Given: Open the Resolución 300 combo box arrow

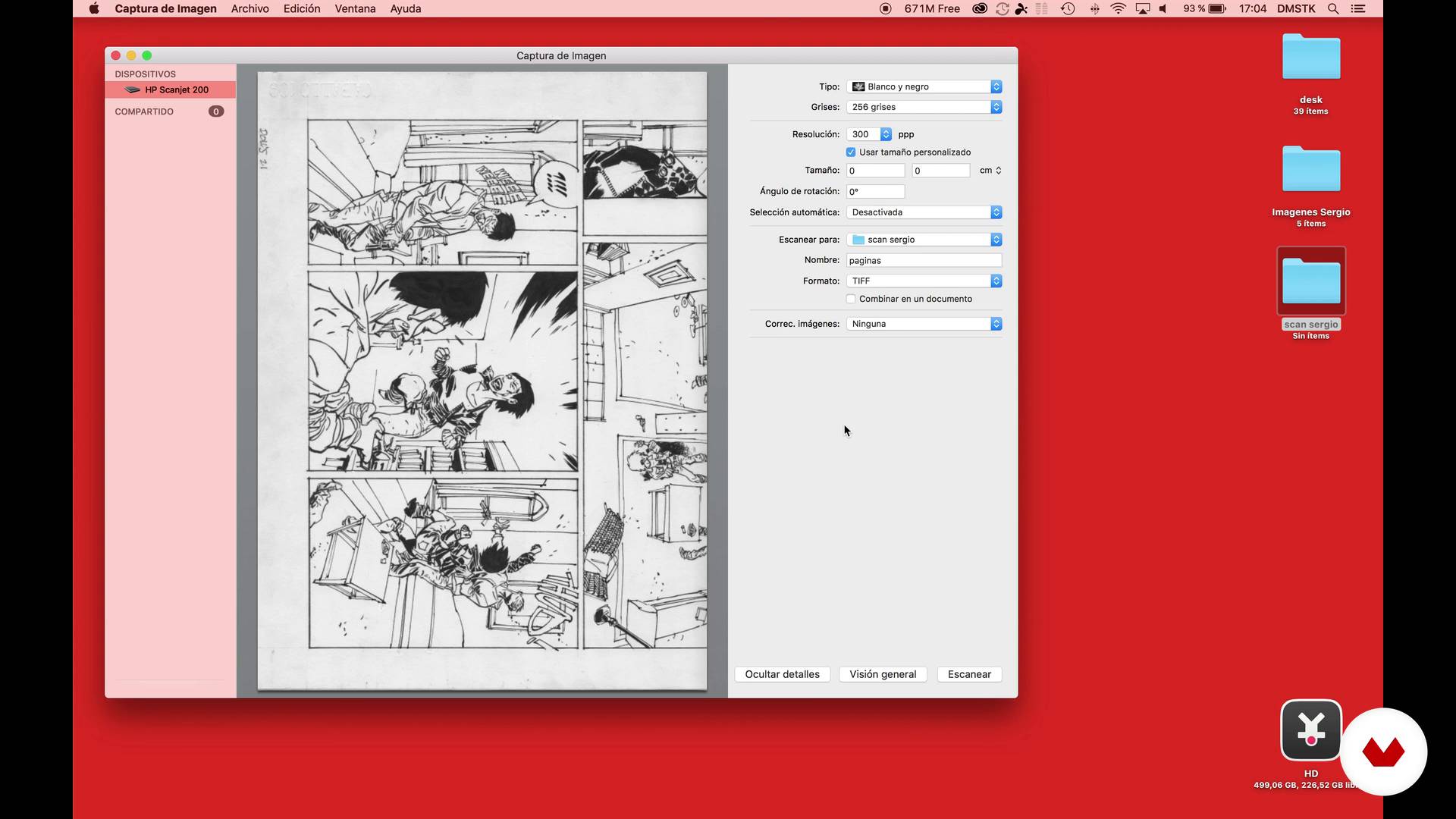Looking at the screenshot, I should point(886,134).
